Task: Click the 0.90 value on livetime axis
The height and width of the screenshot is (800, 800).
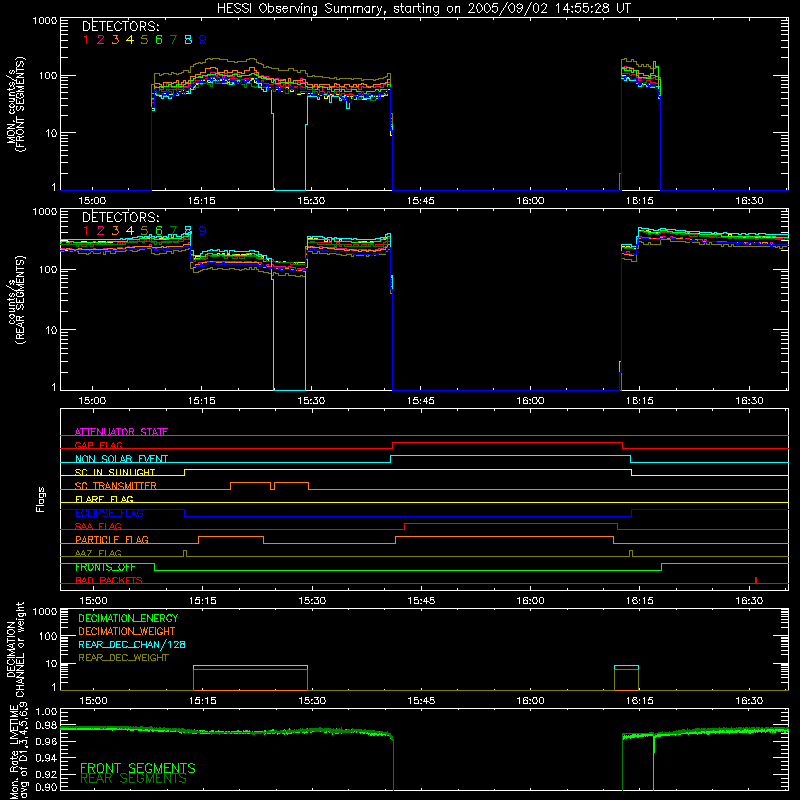Action: [x=46, y=787]
